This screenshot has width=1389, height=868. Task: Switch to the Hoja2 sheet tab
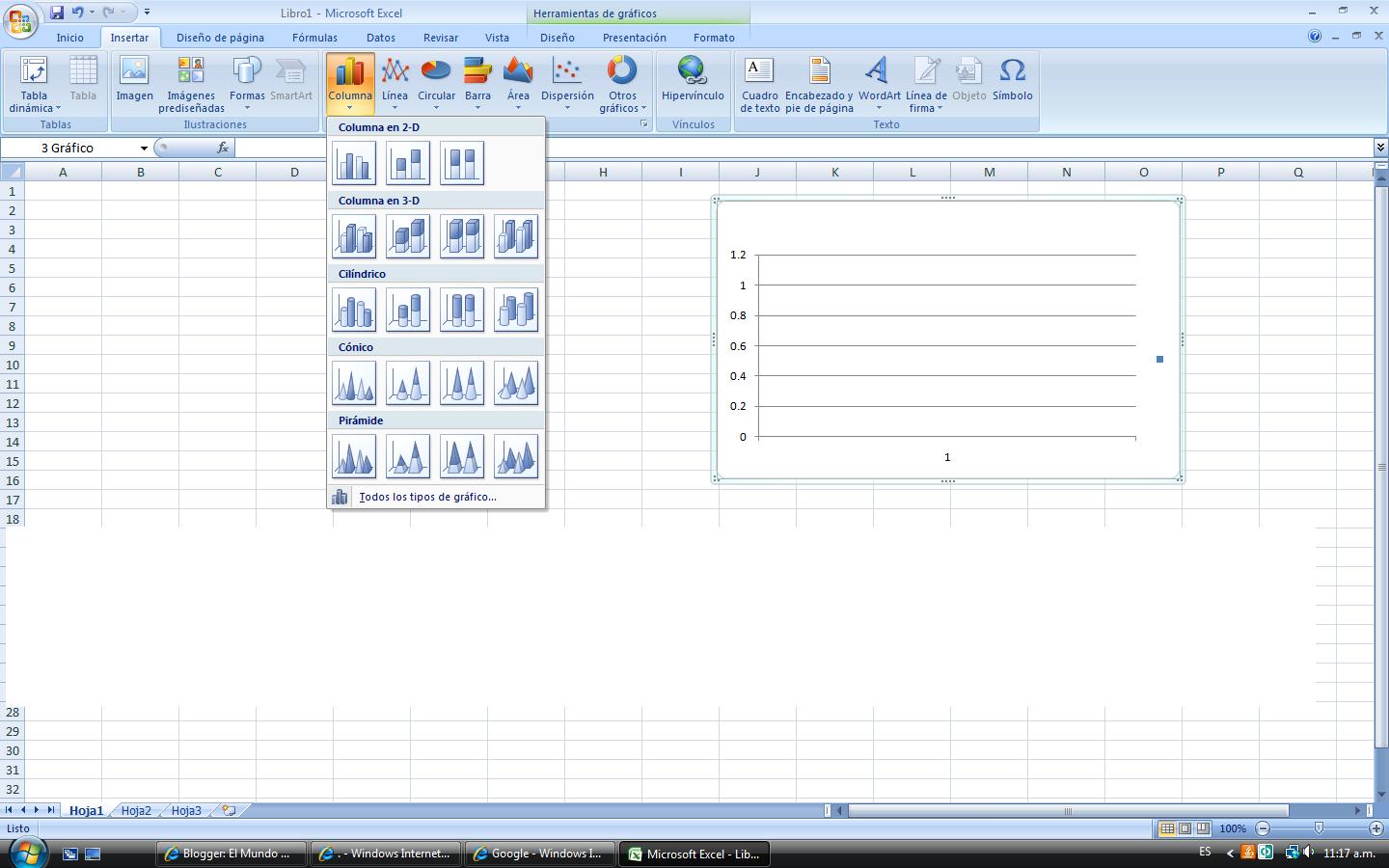point(135,811)
